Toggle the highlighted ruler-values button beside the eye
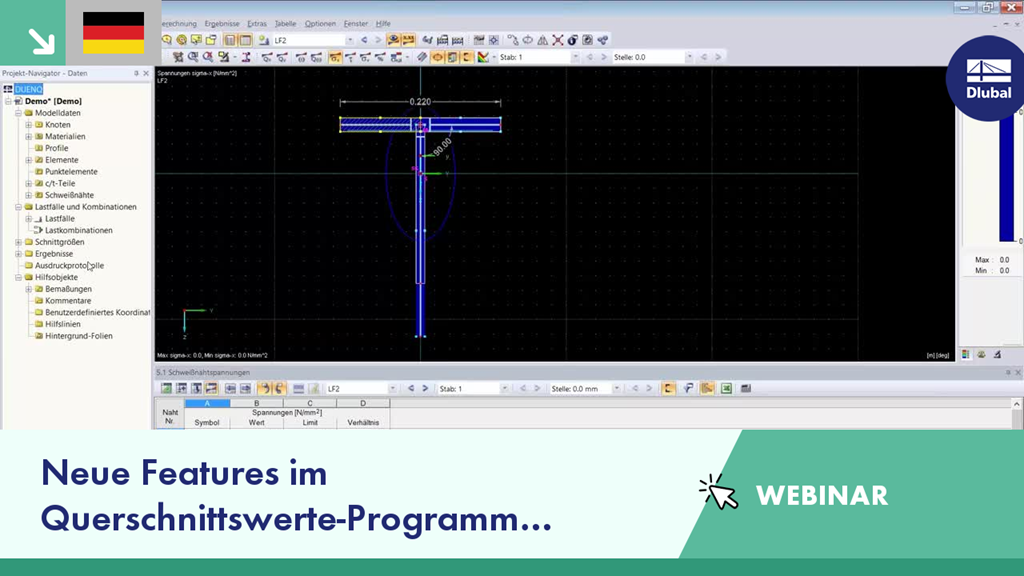 pyautogui.click(x=408, y=40)
